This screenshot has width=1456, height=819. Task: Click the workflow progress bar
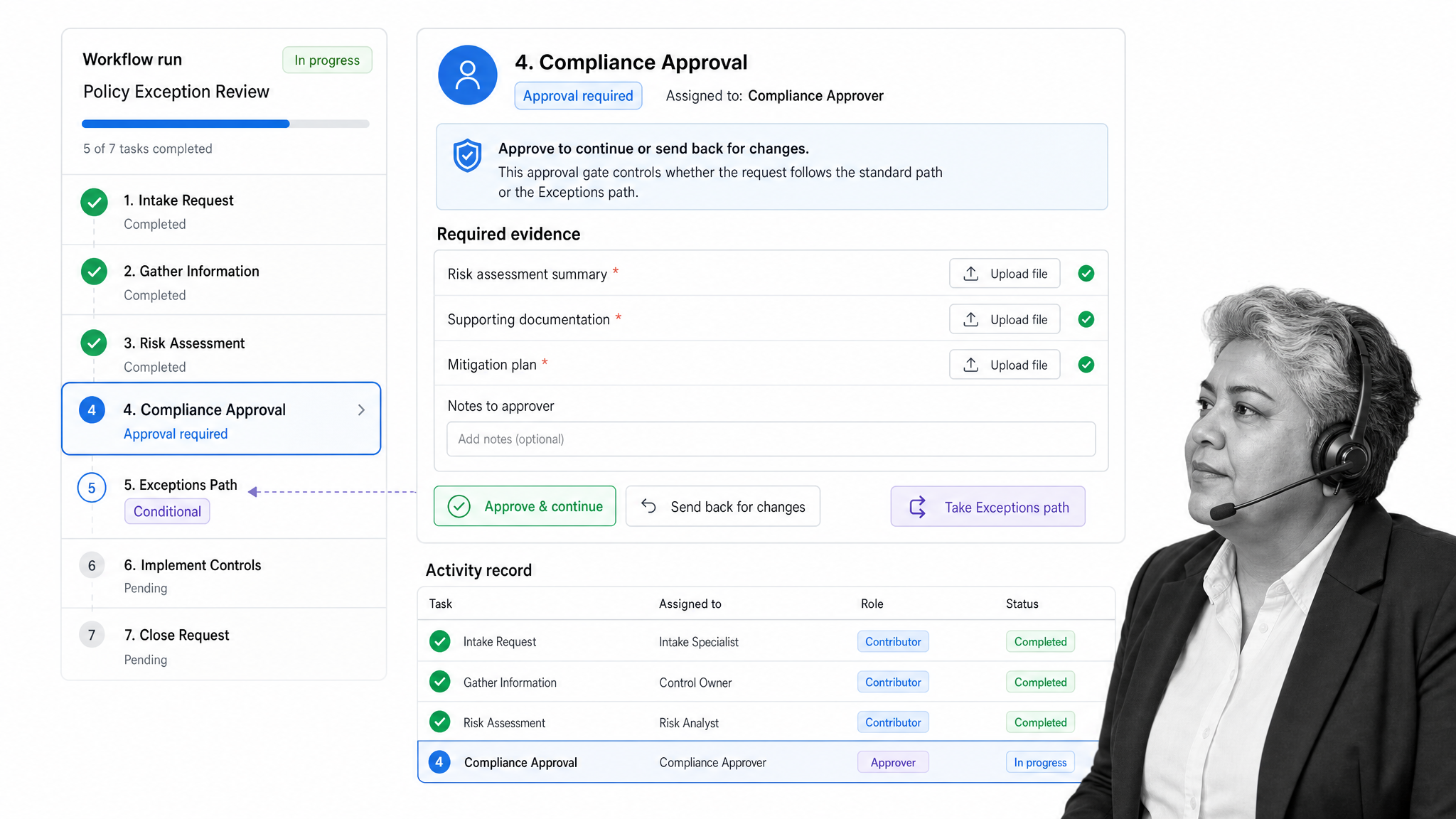(x=225, y=124)
